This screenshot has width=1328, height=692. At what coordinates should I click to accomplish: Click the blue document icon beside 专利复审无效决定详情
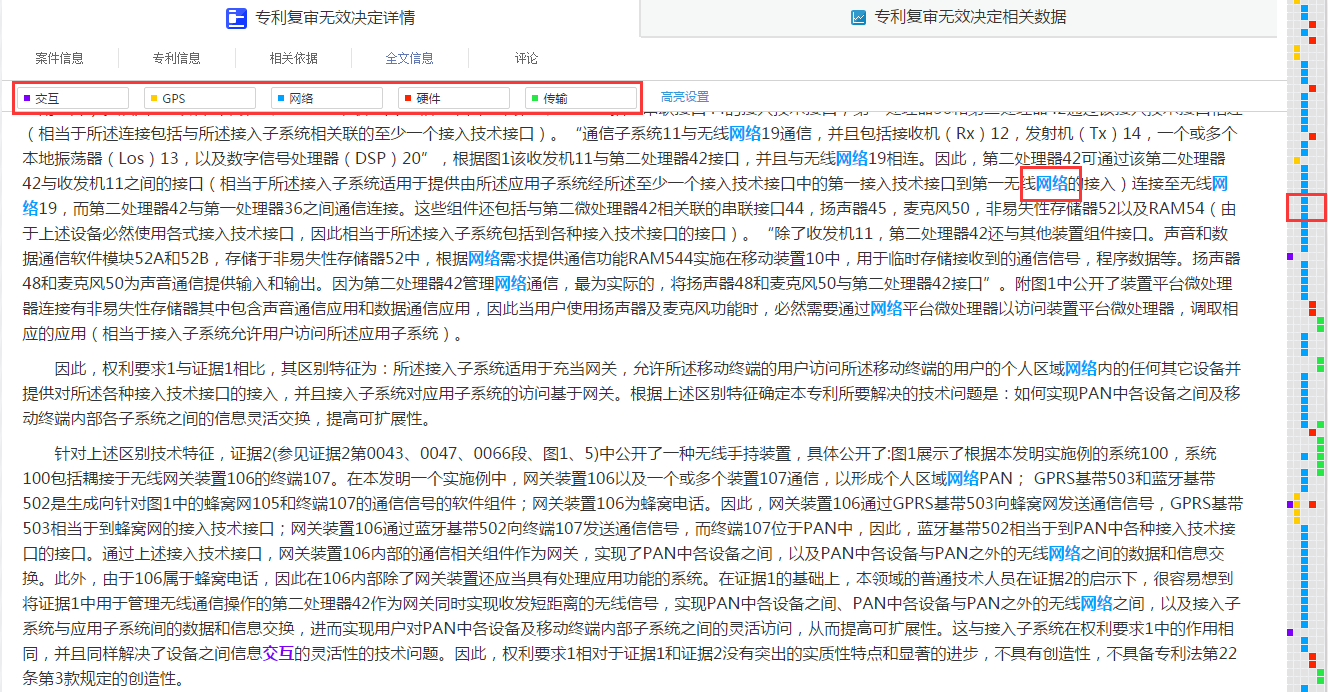(x=236, y=18)
